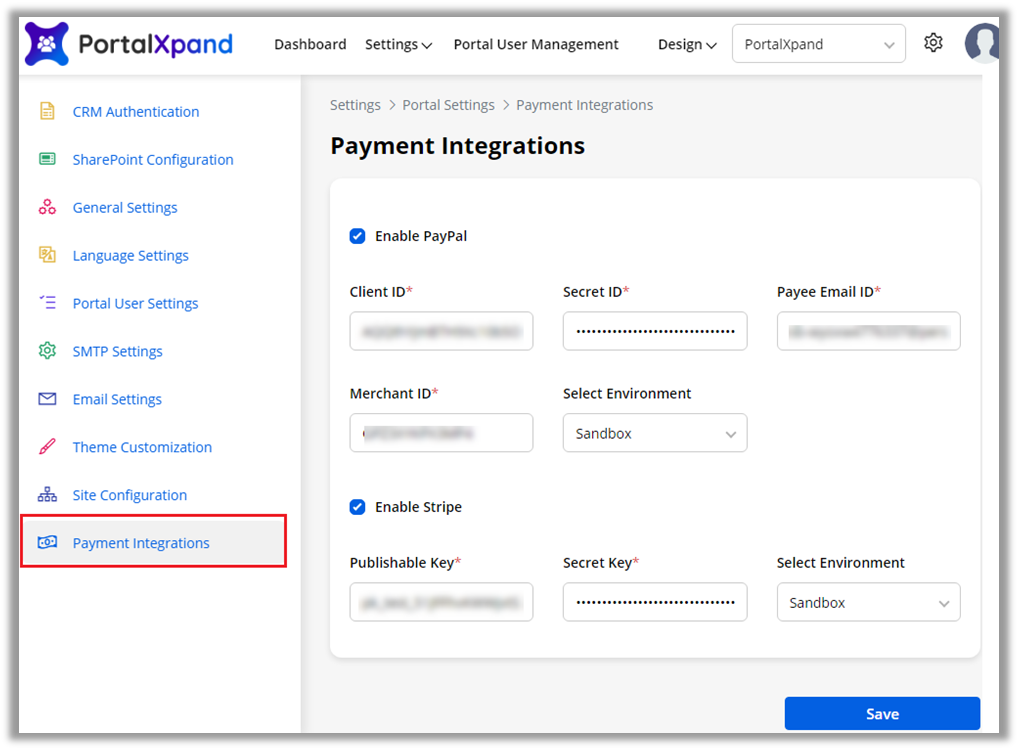Uncheck the Enable Stripe checkbox
This screenshot has width=1019, height=750.
coord(357,507)
